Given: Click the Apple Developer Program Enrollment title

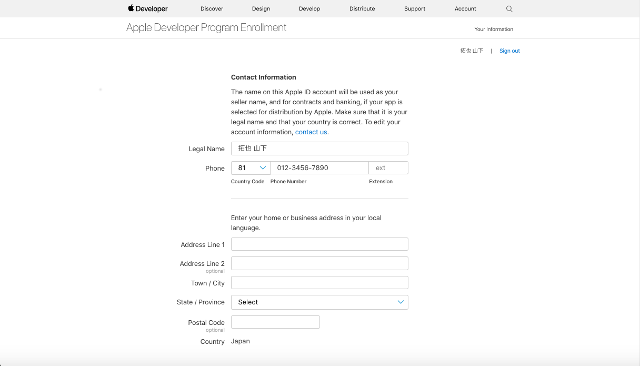Looking at the screenshot, I should (206, 28).
